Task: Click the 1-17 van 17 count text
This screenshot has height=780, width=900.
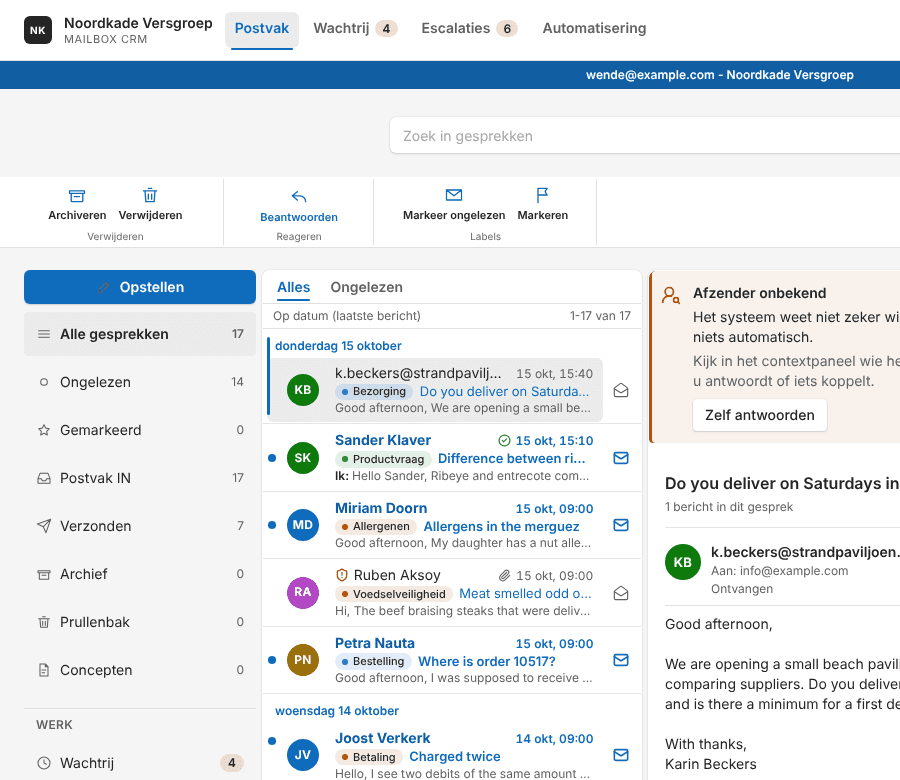Action: click(x=600, y=316)
